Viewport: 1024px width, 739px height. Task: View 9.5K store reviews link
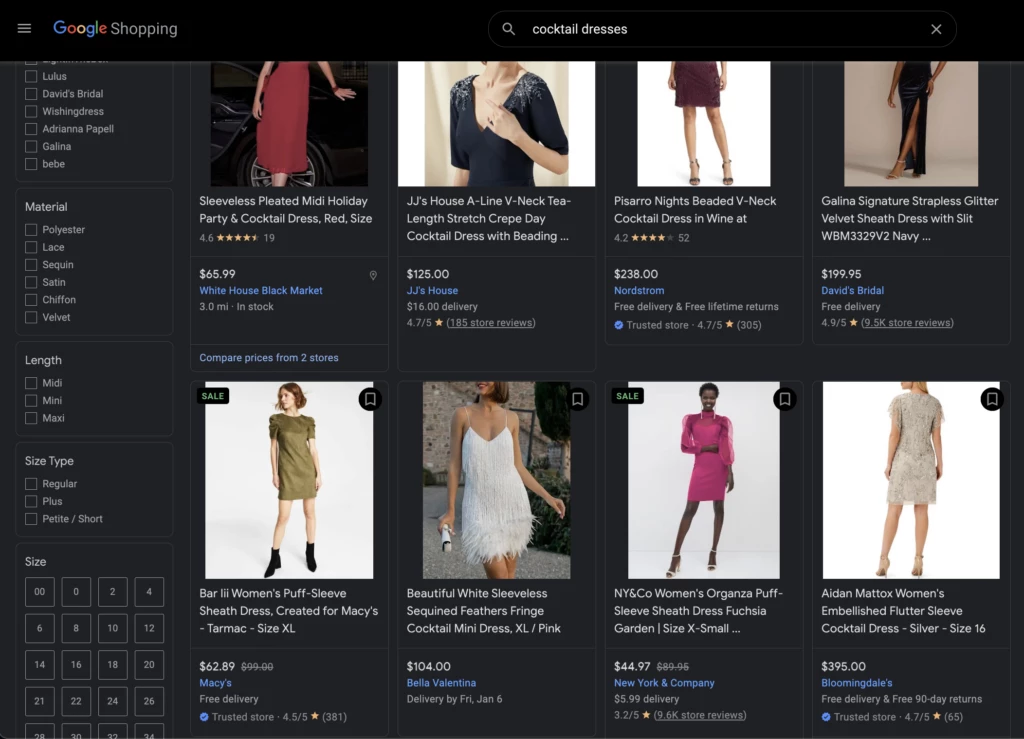click(x=906, y=322)
